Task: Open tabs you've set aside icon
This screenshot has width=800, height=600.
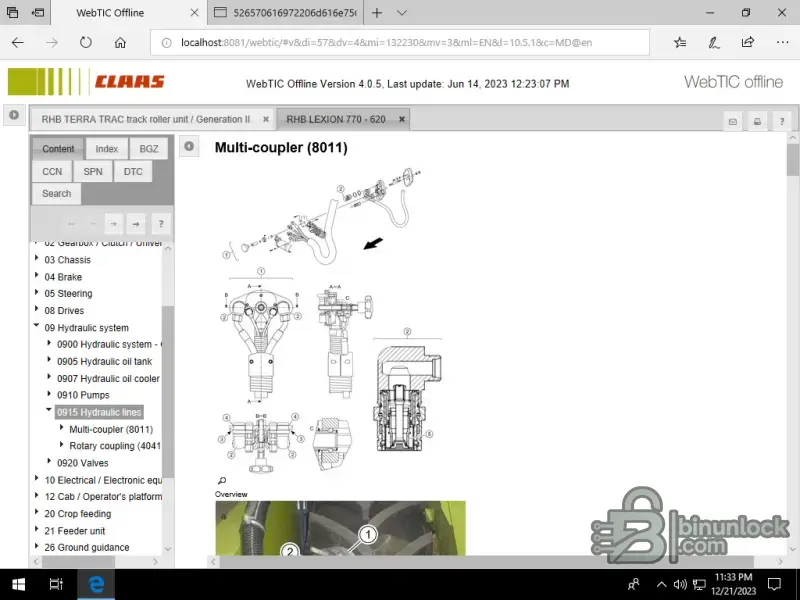Action: click(x=12, y=13)
